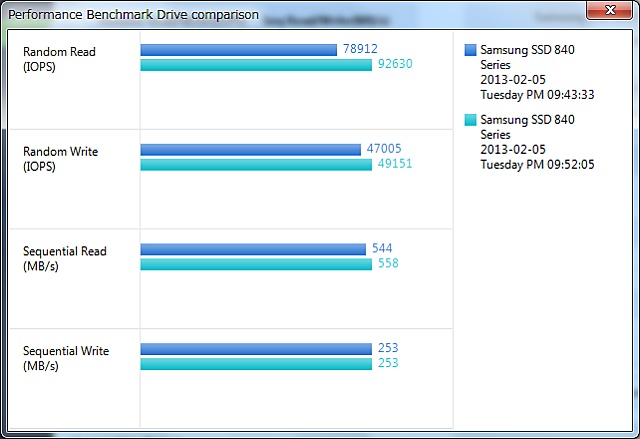Click the cyan Random Write bar
Screen dimensions: 640x439
click(x=256, y=165)
